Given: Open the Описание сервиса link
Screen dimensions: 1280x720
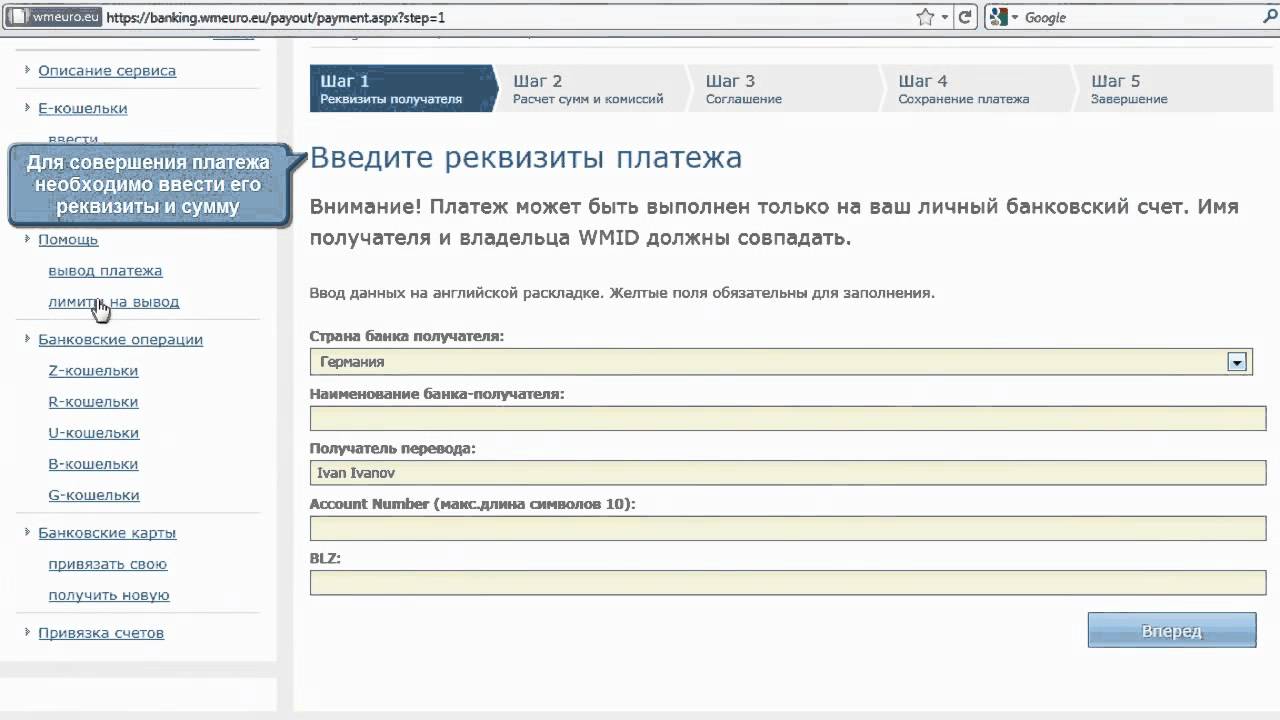Looking at the screenshot, I should click(107, 71).
